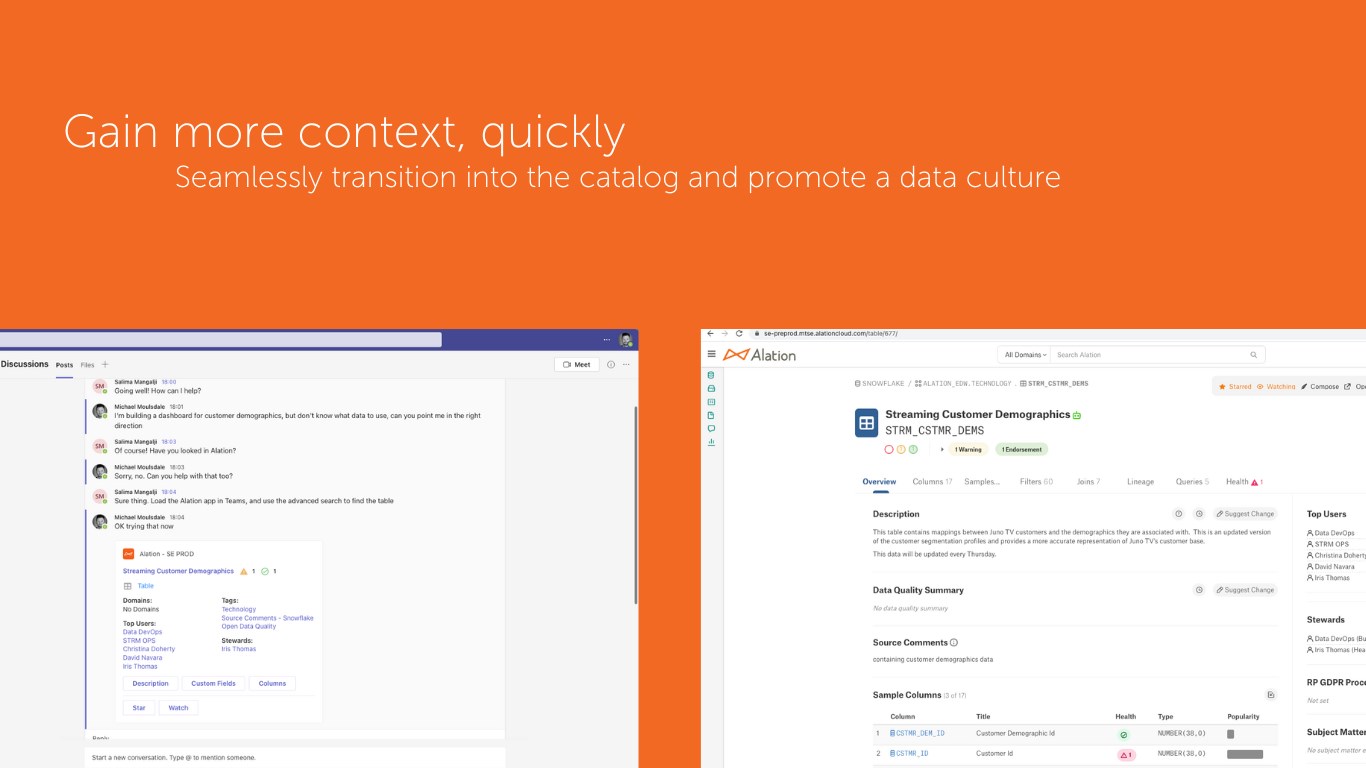The image size is (1366, 768).
Task: Click Teams info icon next to Meet
Action: pos(611,365)
